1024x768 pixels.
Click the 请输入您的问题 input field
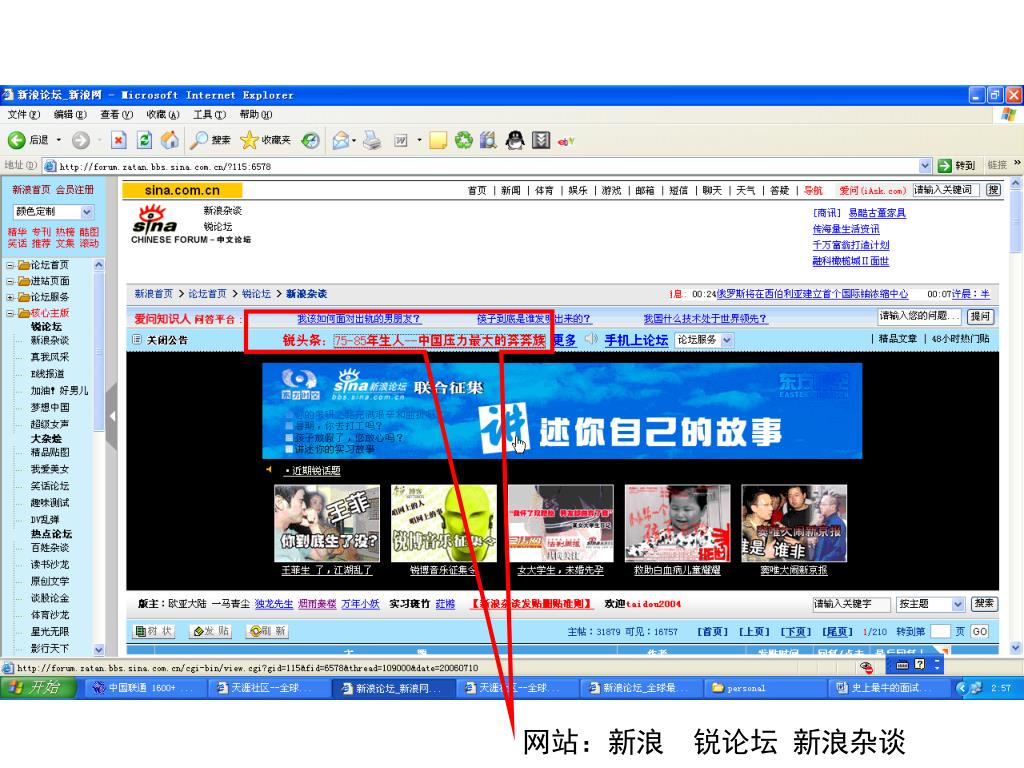920,316
